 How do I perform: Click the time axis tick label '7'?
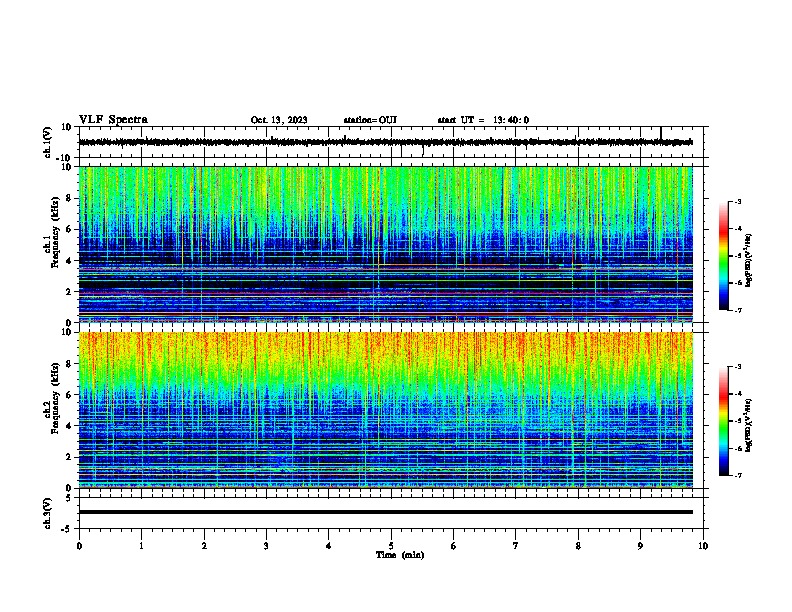(x=516, y=546)
